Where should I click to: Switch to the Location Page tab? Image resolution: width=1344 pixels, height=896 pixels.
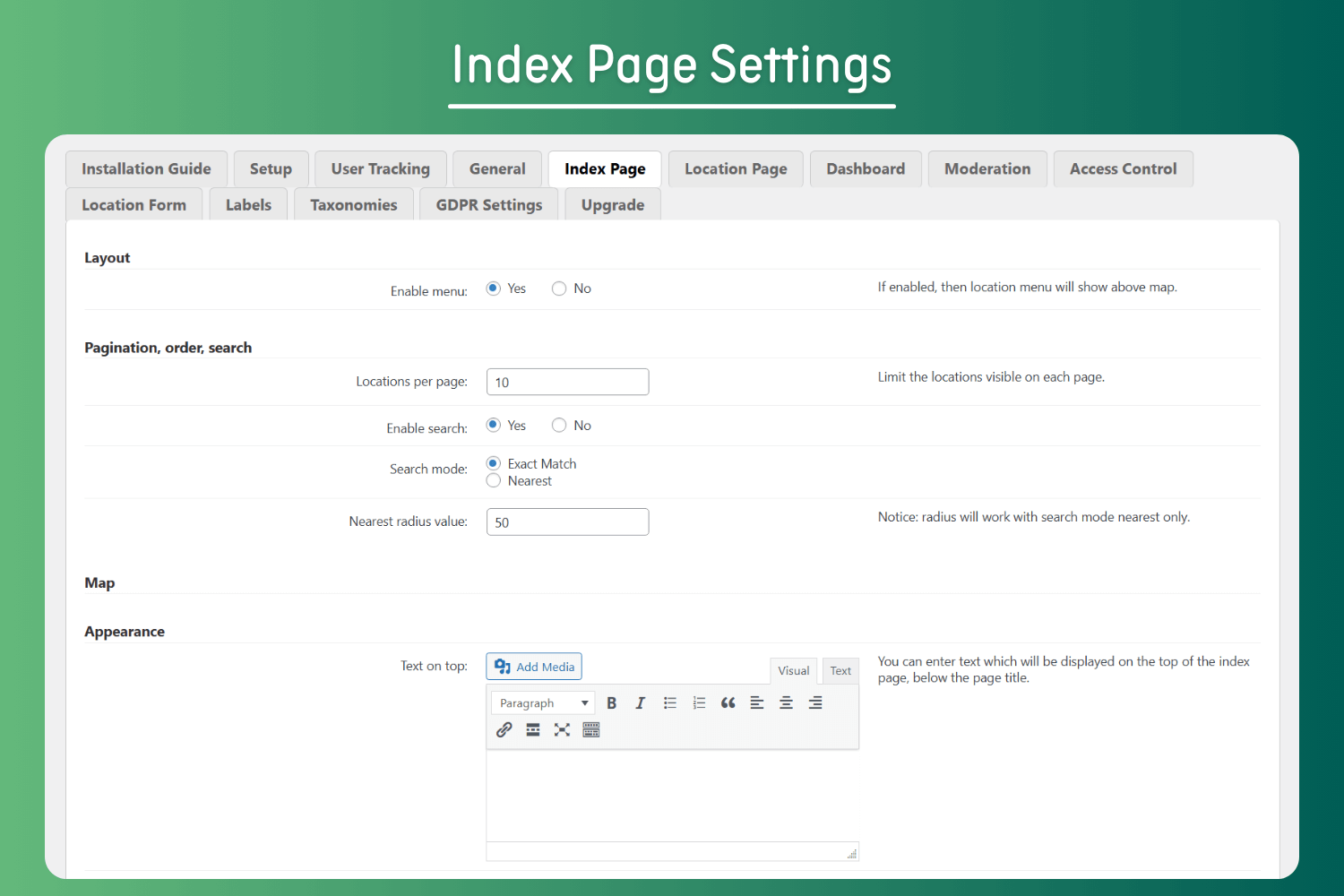pyautogui.click(x=736, y=169)
